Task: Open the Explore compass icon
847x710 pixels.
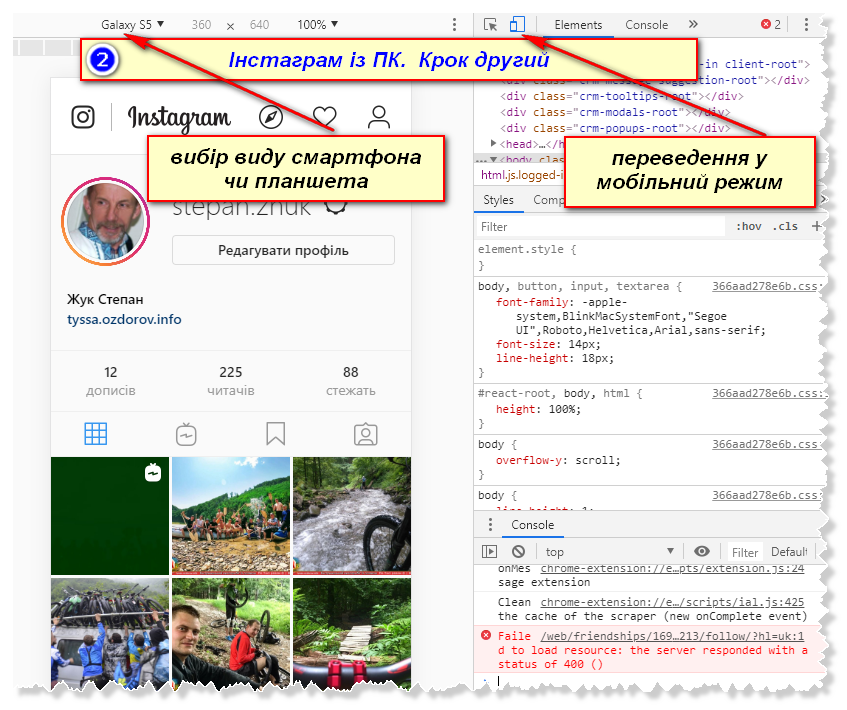Action: tap(271, 117)
